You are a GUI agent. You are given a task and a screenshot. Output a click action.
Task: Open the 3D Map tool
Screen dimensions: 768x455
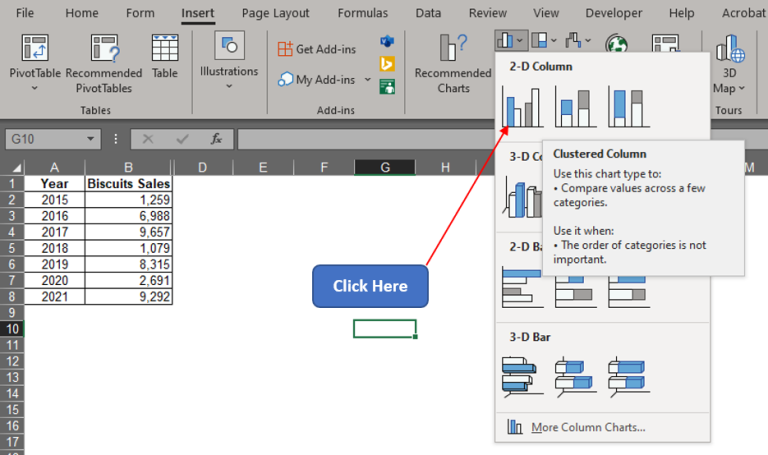click(730, 63)
